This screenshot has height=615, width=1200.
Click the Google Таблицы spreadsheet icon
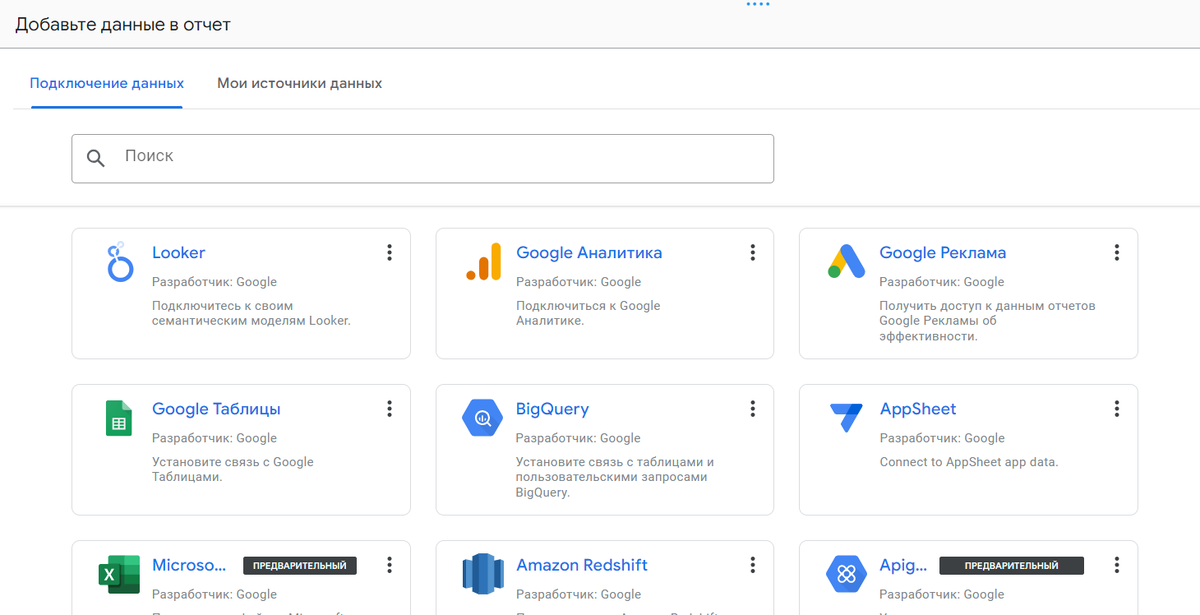(x=119, y=417)
